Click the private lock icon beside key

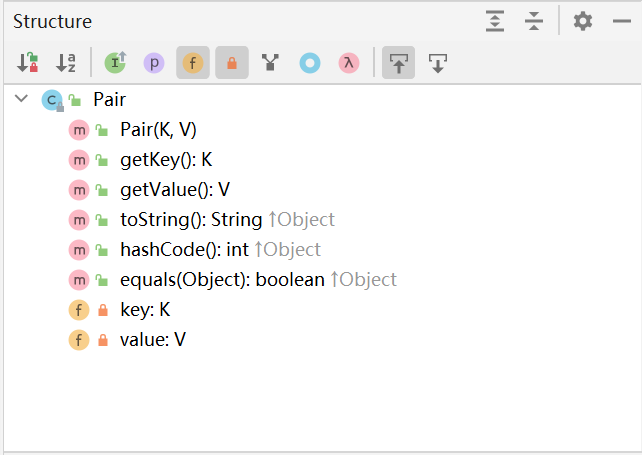(103, 310)
